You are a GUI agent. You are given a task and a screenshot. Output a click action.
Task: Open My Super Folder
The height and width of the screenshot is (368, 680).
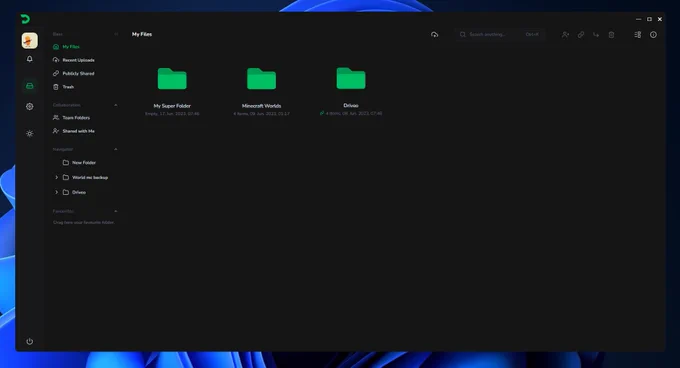click(172, 79)
